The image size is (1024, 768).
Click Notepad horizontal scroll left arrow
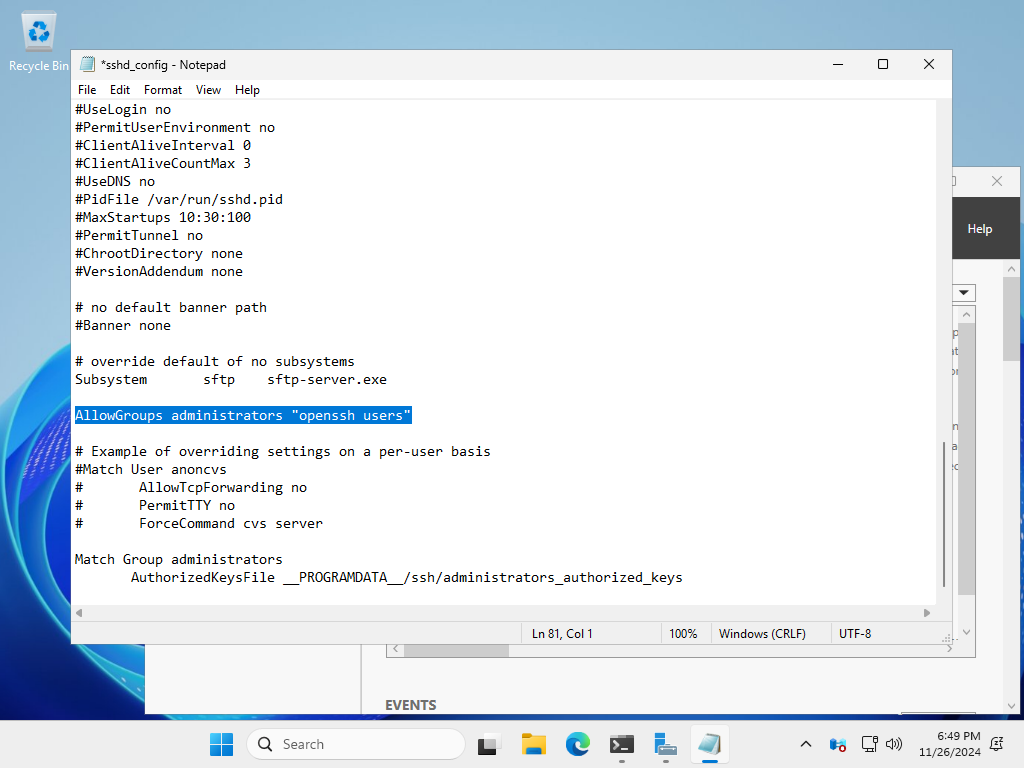[x=79, y=613]
